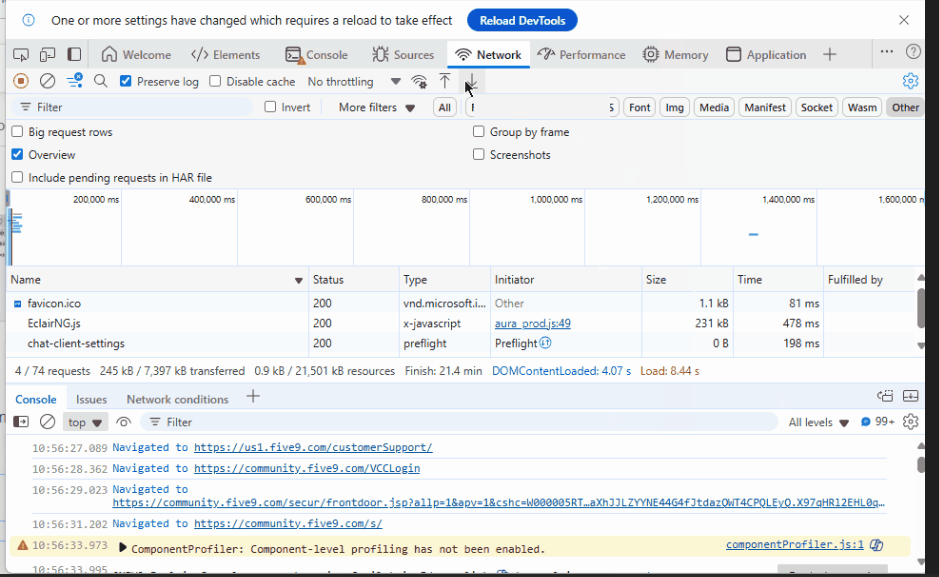This screenshot has width=939, height=577.
Task: Switch to Elements tab
Action: 226,54
